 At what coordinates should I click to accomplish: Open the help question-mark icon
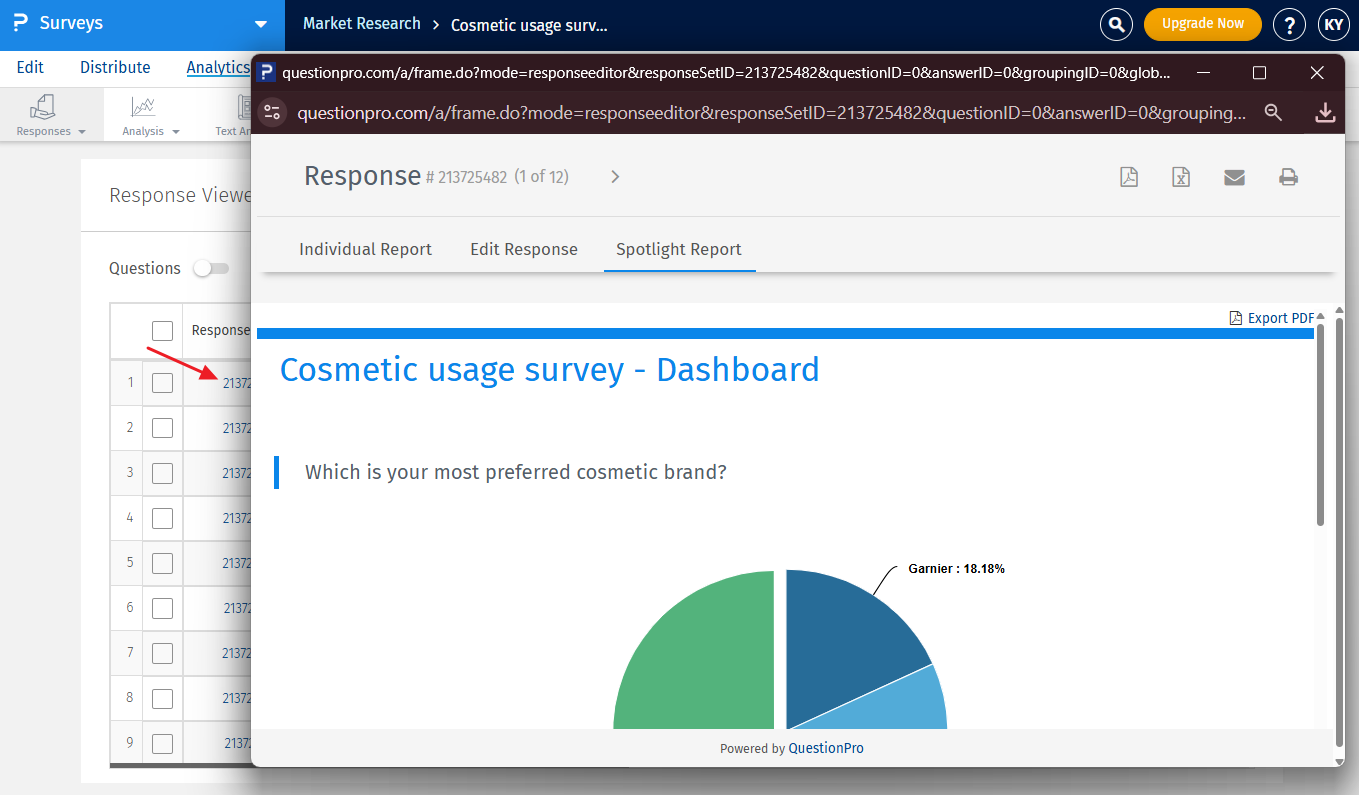[1289, 25]
